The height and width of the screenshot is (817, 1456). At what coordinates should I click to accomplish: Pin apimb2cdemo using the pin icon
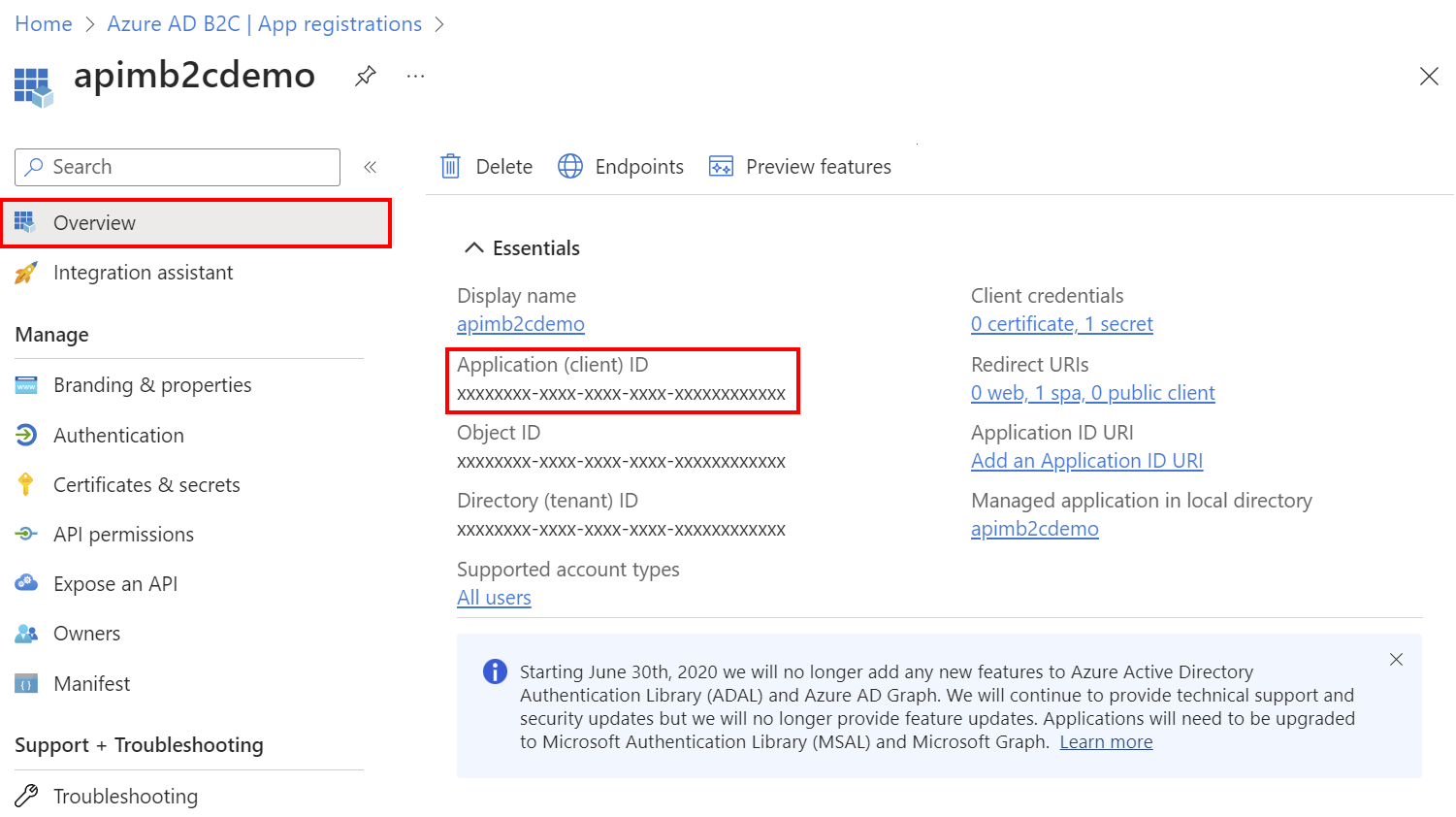coord(365,75)
